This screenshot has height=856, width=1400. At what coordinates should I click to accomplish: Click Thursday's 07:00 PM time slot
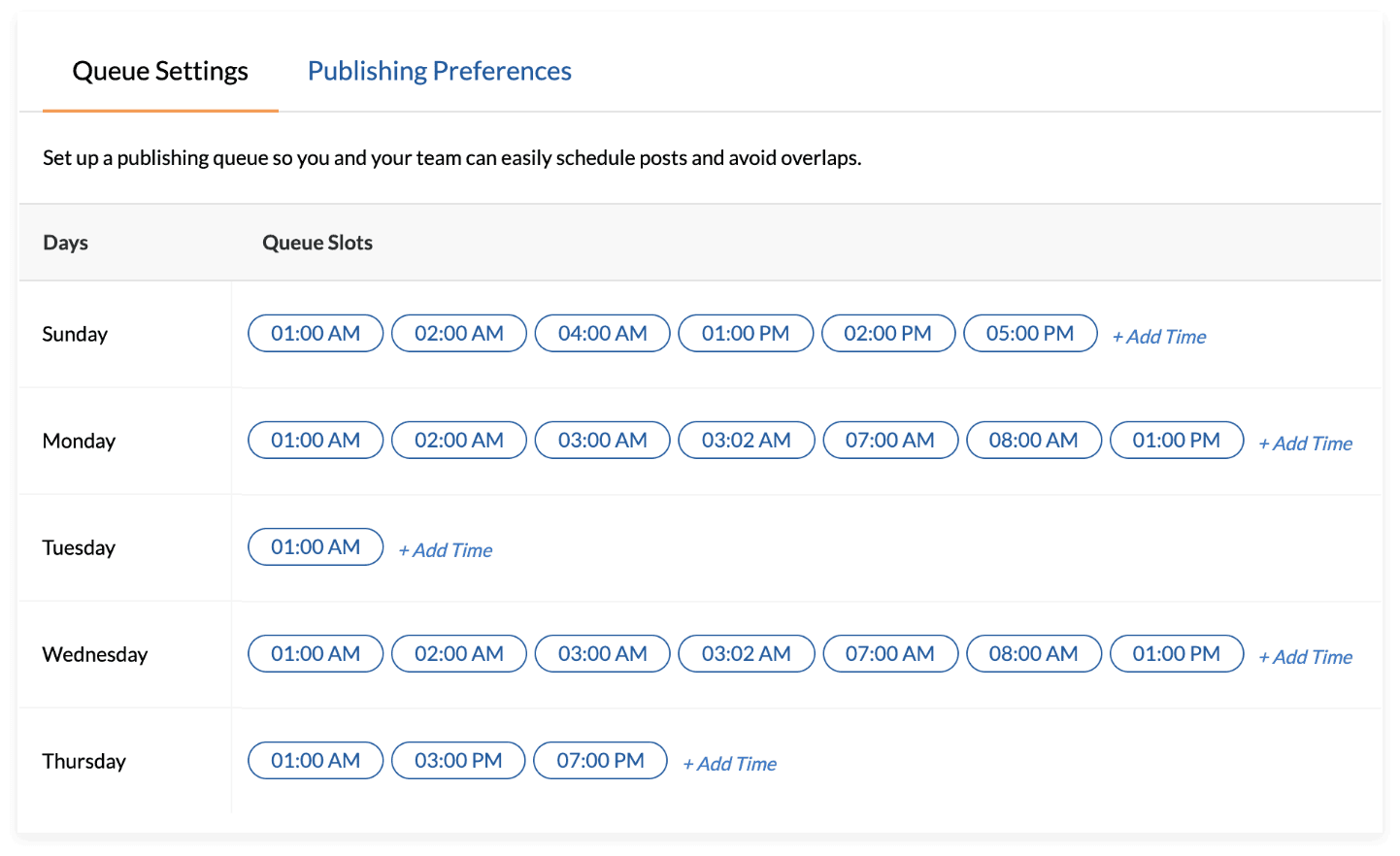click(x=600, y=760)
